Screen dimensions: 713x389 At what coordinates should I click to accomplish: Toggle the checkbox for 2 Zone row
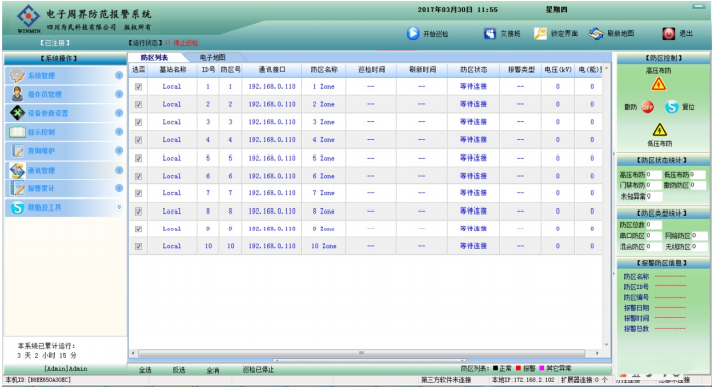coord(138,104)
